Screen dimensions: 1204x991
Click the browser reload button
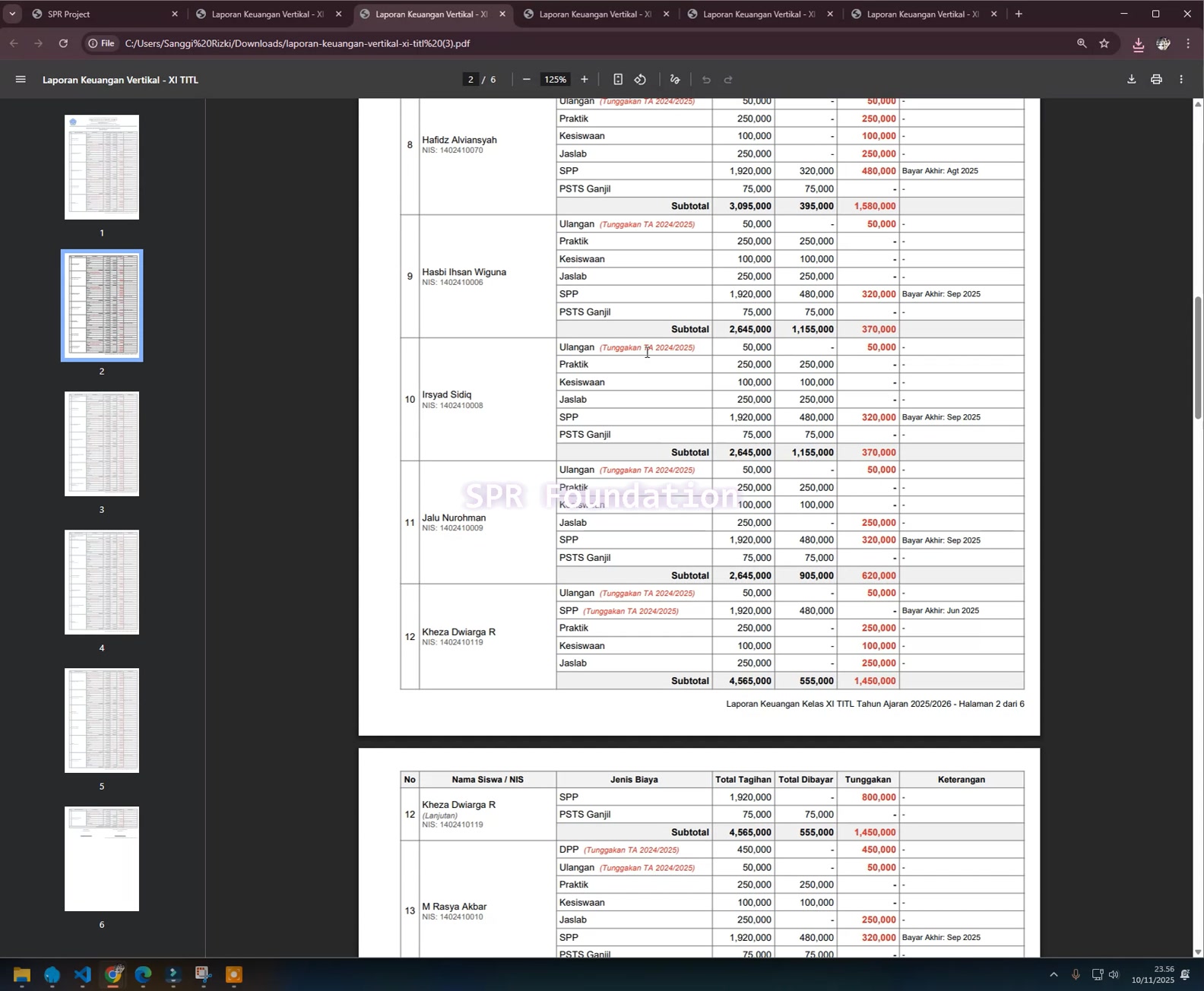click(x=63, y=43)
